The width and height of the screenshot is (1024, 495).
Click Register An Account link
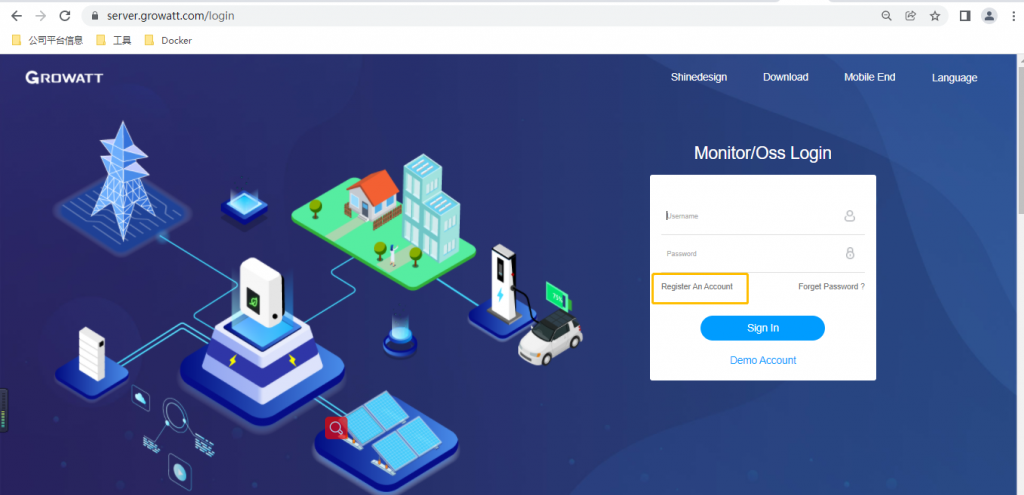(697, 287)
